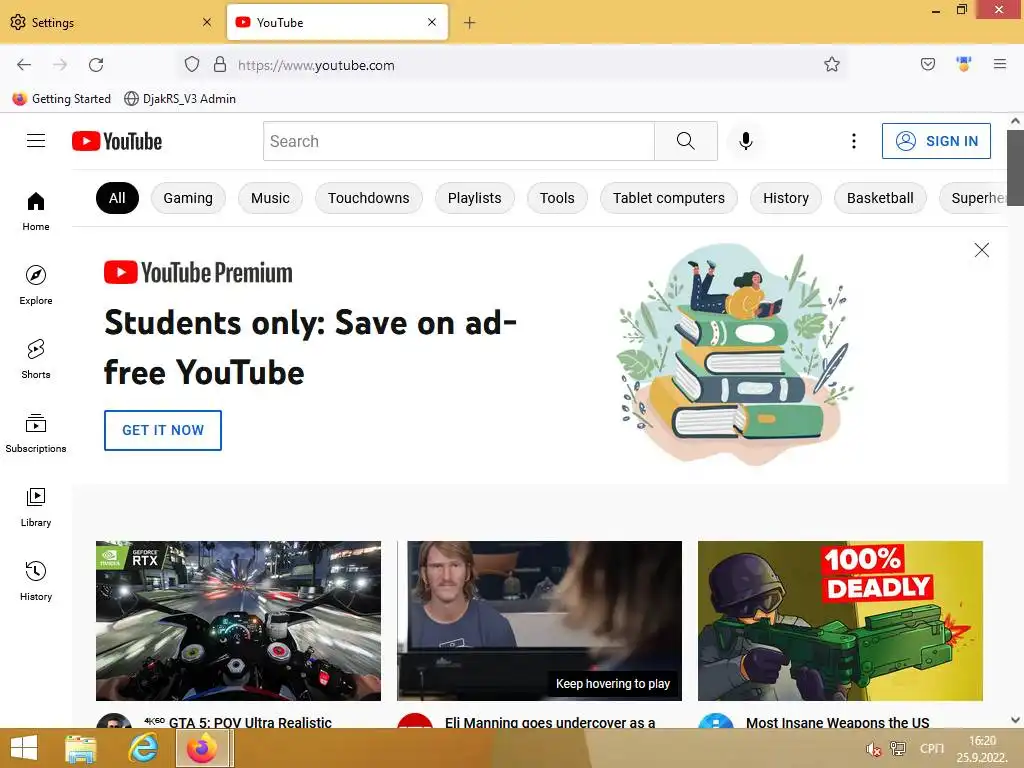Click GET IT NOW button
Viewport: 1024px width, 768px height.
[163, 430]
